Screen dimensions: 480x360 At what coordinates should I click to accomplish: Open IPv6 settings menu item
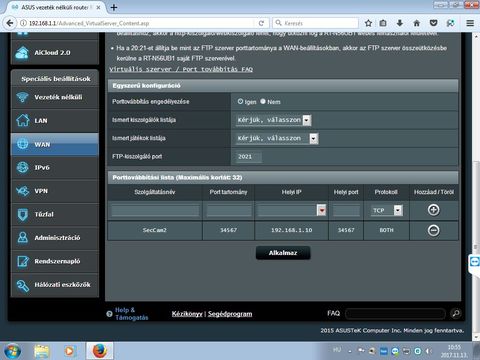click(55, 167)
